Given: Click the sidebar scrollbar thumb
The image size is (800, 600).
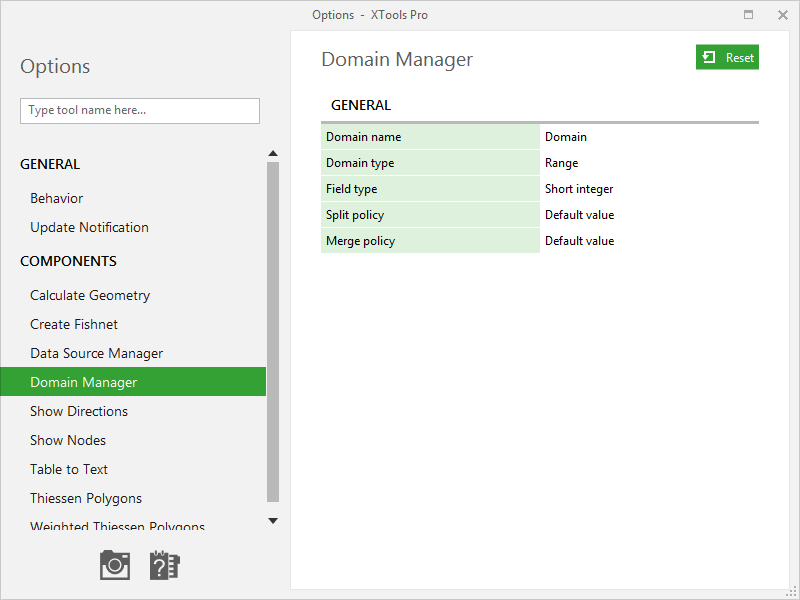Looking at the screenshot, I should pyautogui.click(x=273, y=332).
